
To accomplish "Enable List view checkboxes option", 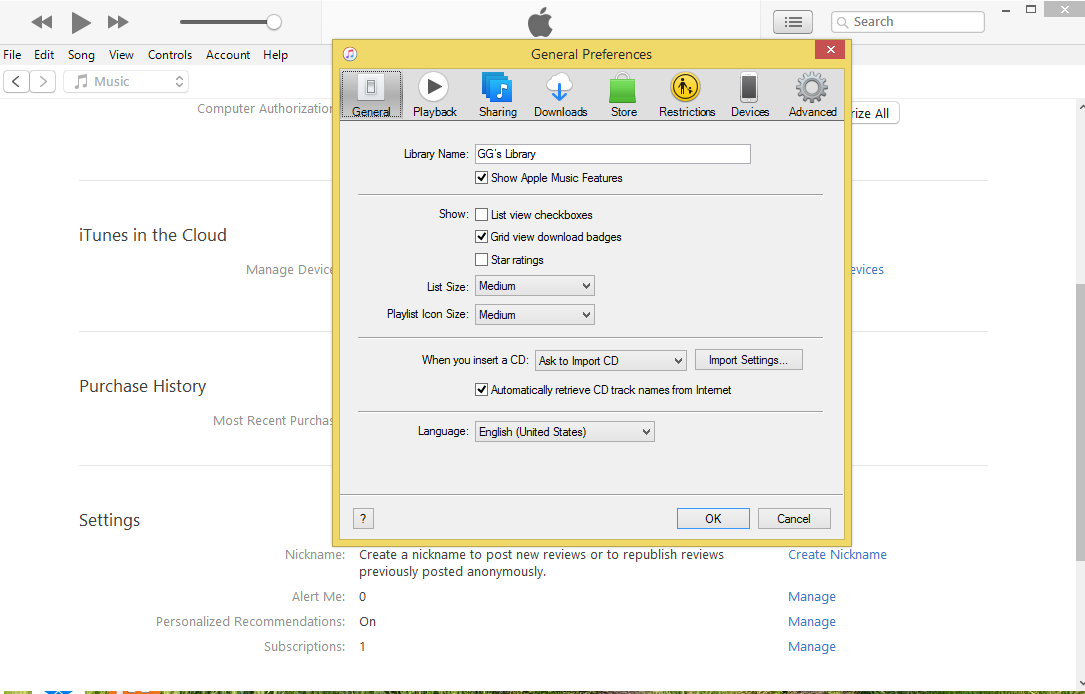I will point(482,214).
